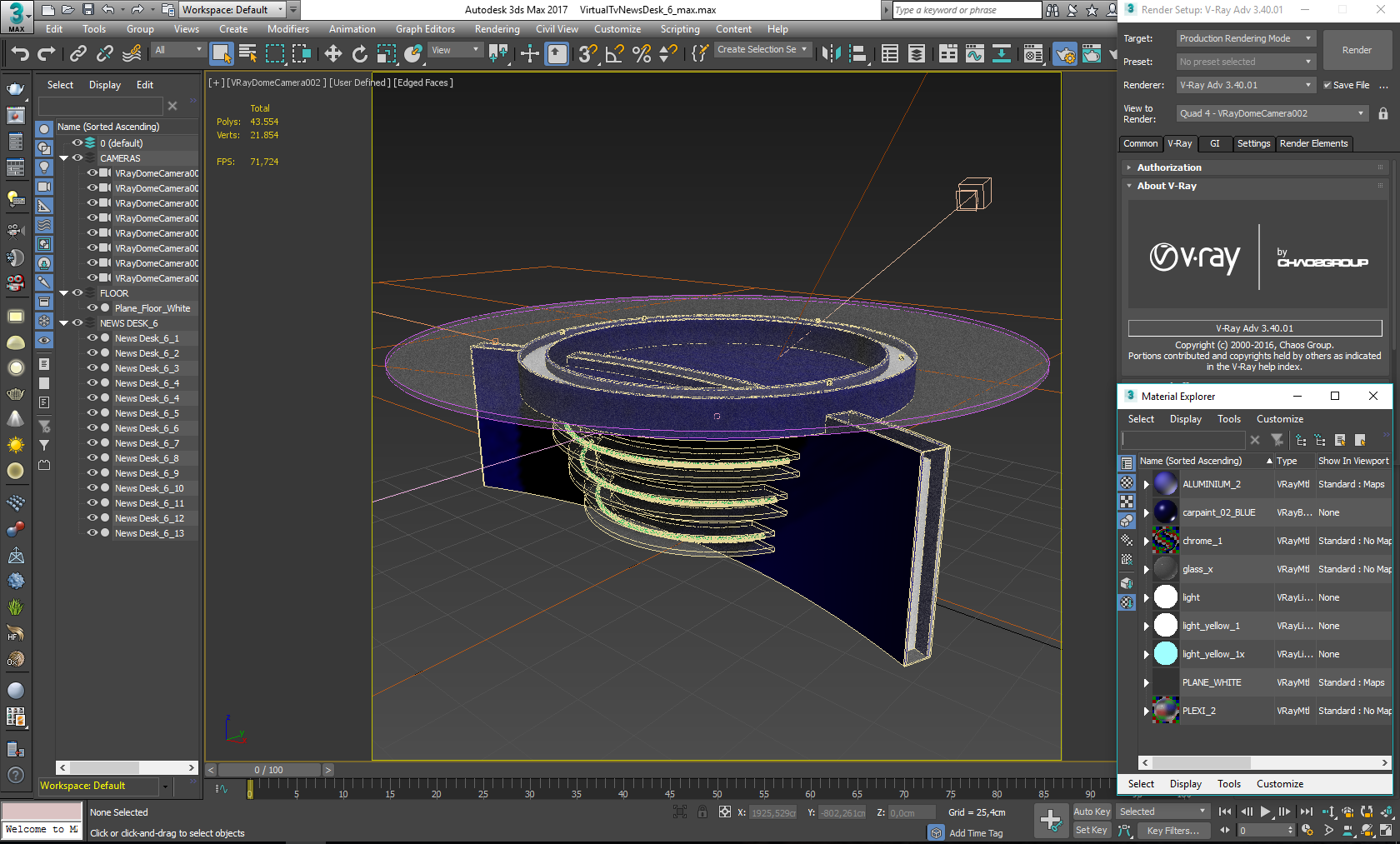Click the Select and Move tool
Image resolution: width=1400 pixels, height=844 pixels.
333,54
